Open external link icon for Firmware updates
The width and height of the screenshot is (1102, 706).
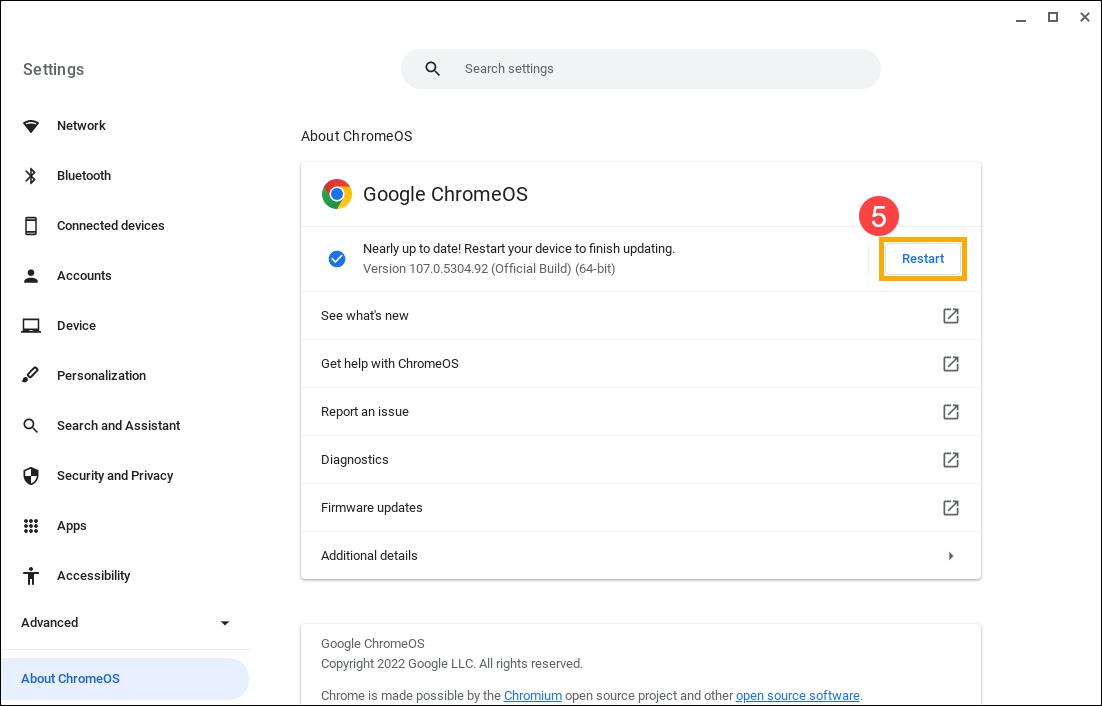tap(950, 507)
